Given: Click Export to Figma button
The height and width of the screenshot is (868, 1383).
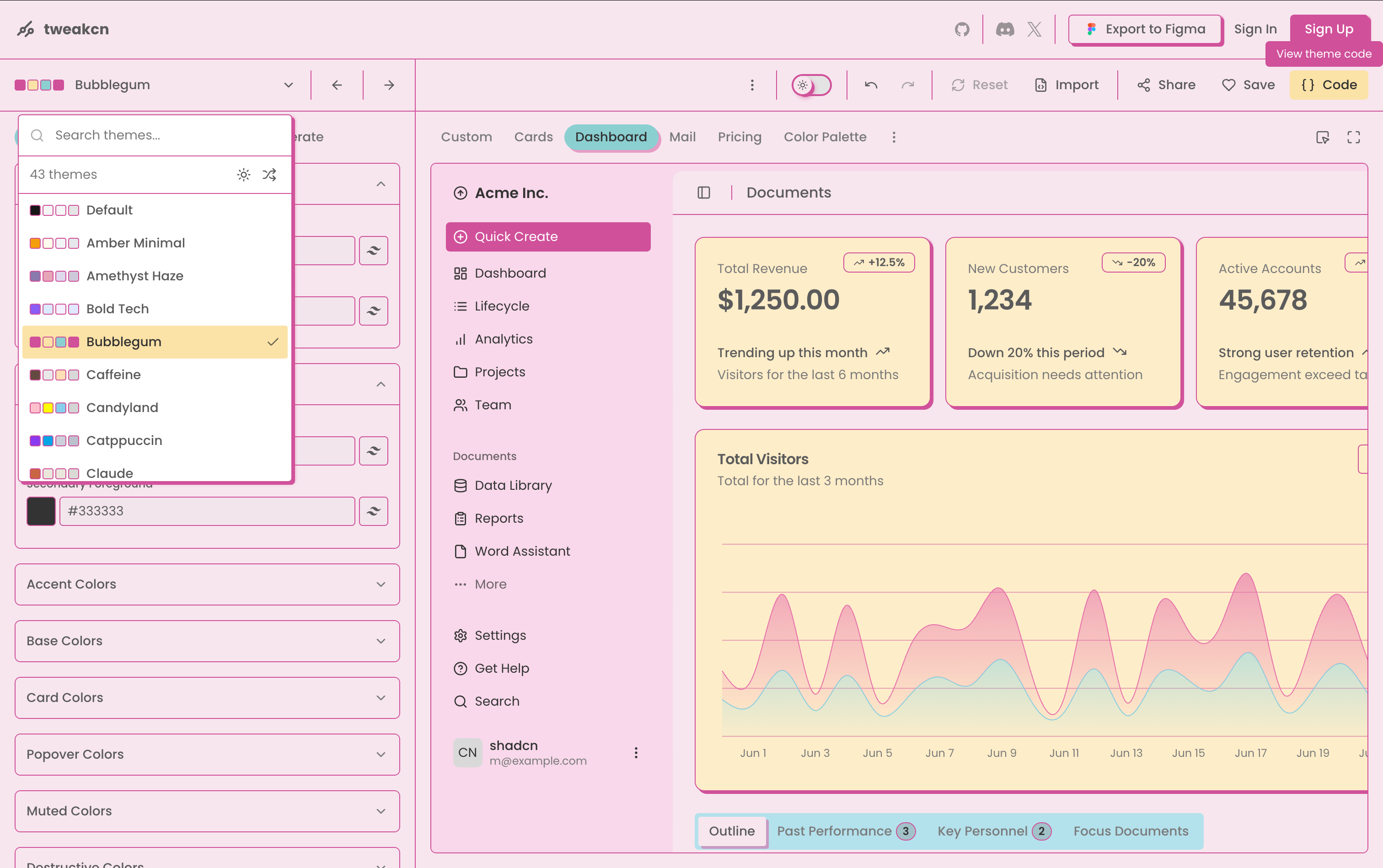Looking at the screenshot, I should pos(1145,29).
